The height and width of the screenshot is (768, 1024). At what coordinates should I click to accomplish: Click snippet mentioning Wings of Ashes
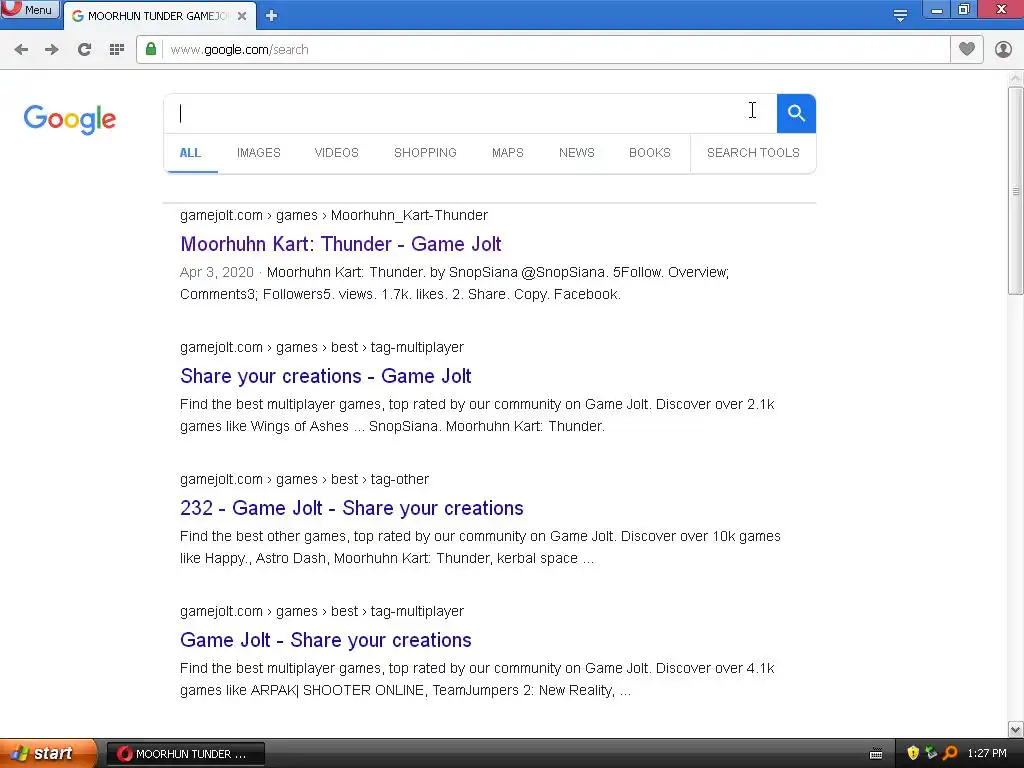pos(477,415)
